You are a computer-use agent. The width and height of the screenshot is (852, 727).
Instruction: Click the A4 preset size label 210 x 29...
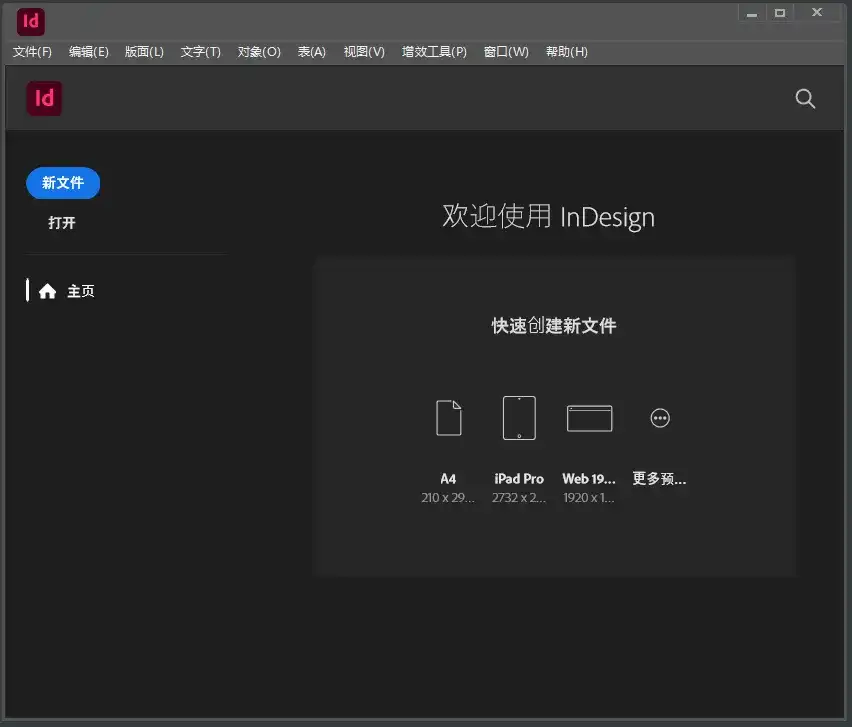(448, 496)
